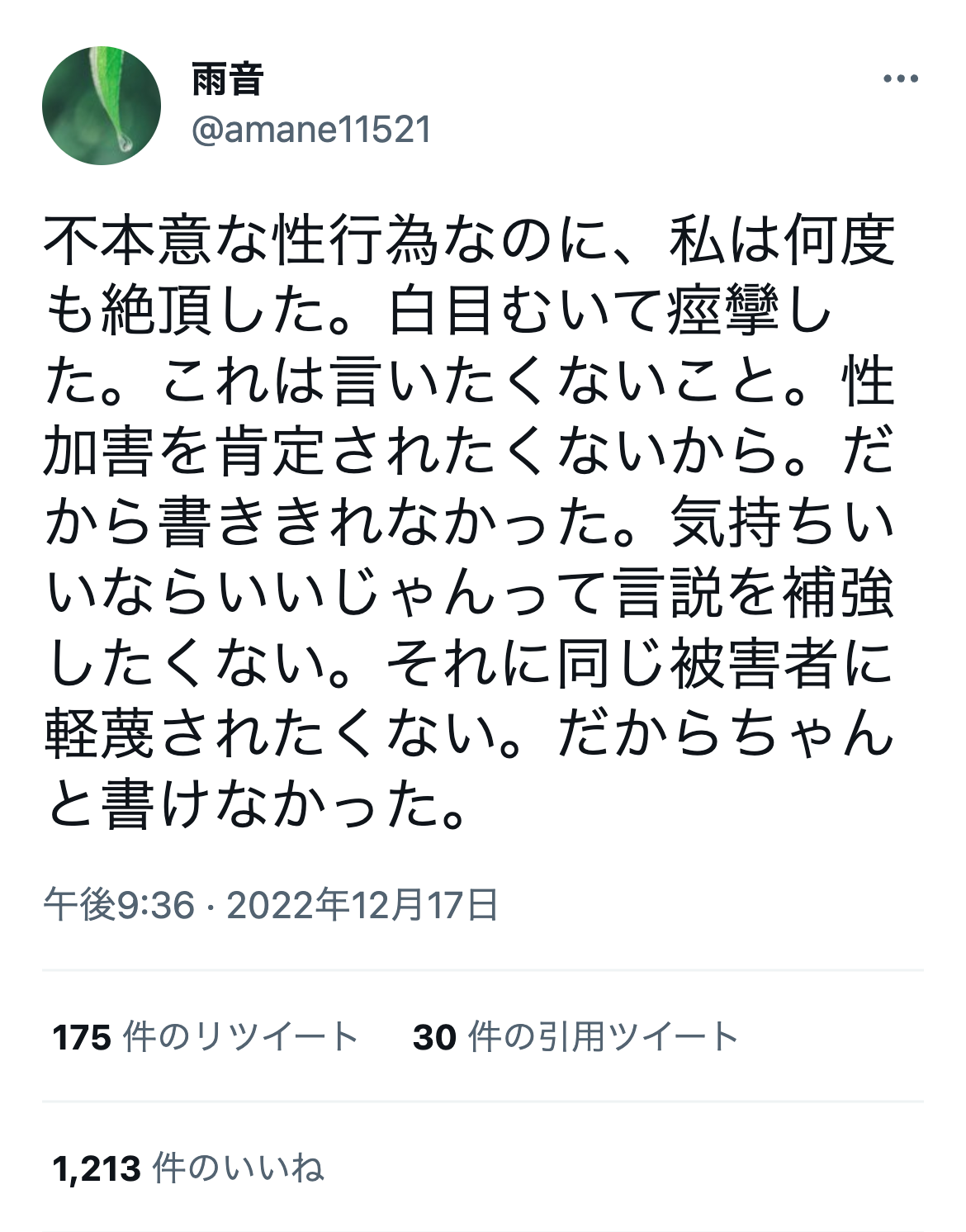966x1232 pixels.
Task: Open the 1,213 件のいいね list
Action: pyautogui.click(x=188, y=1168)
